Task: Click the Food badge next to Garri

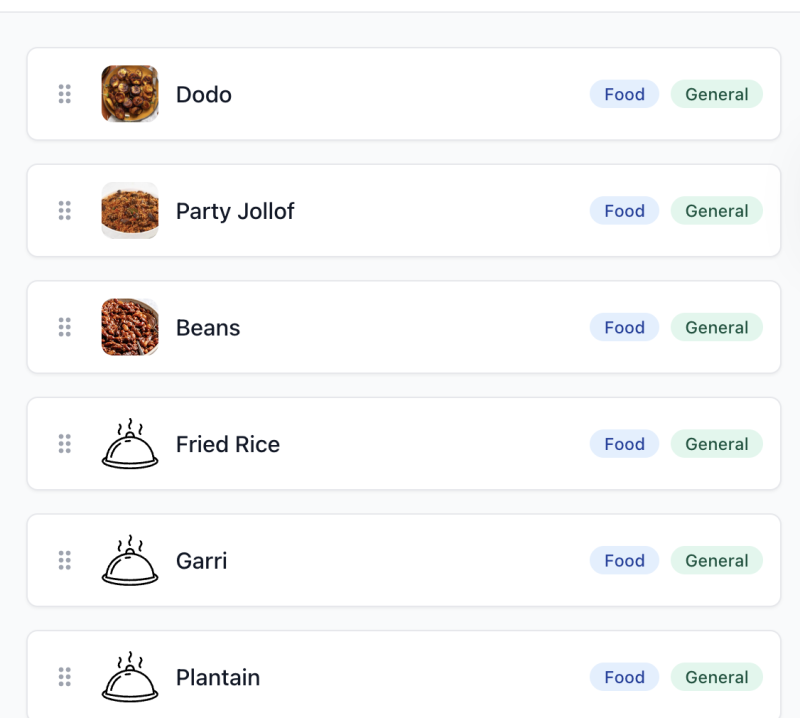Action: point(624,561)
